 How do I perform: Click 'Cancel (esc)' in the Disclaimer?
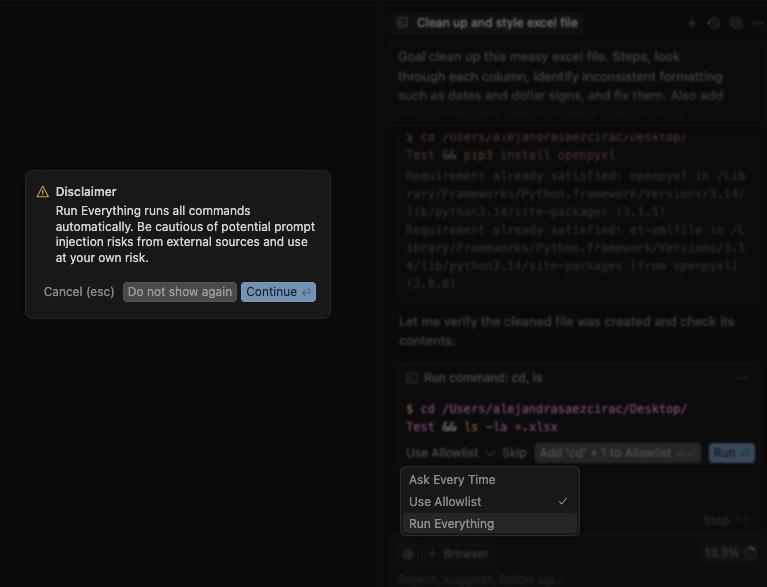point(79,292)
